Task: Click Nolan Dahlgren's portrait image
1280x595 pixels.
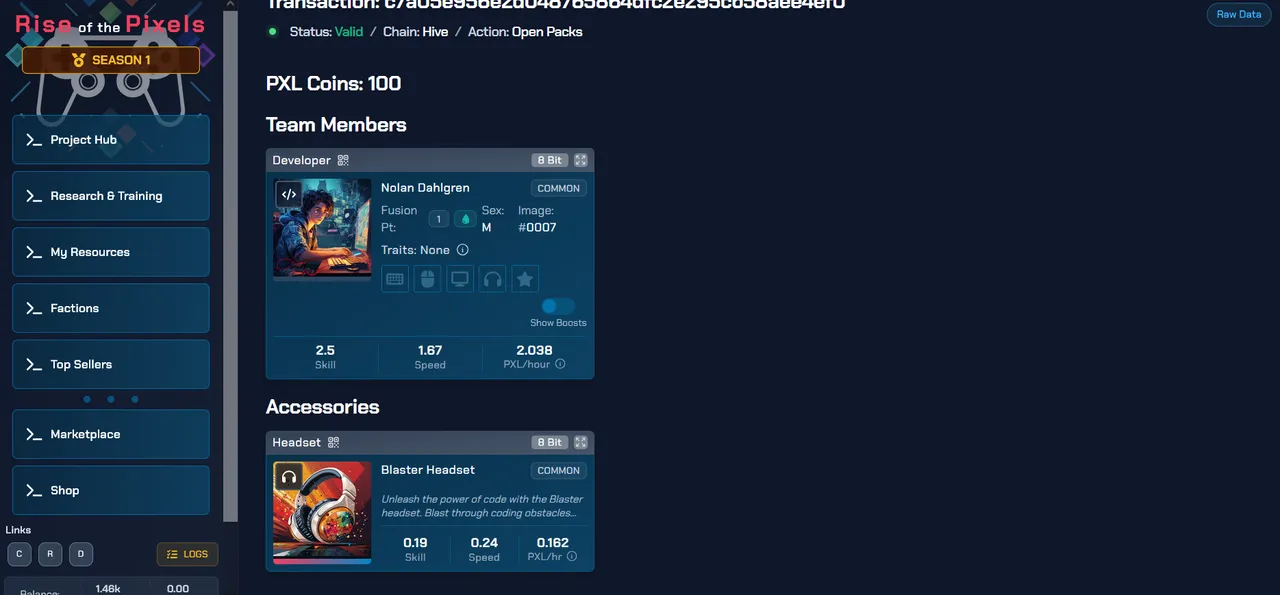Action: click(322, 229)
